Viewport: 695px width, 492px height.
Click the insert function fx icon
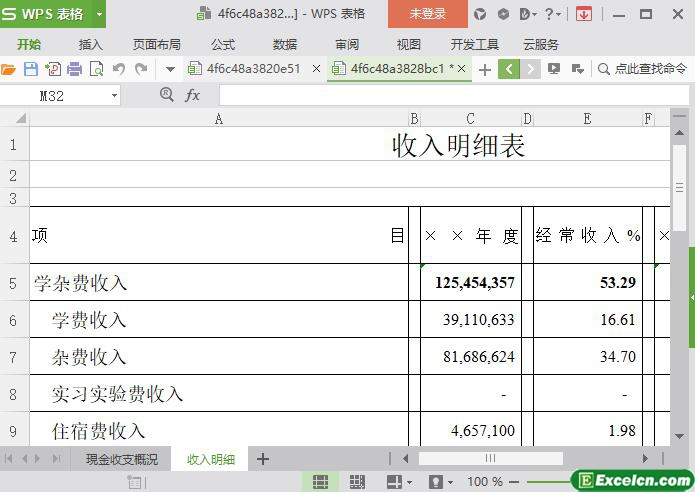click(193, 95)
